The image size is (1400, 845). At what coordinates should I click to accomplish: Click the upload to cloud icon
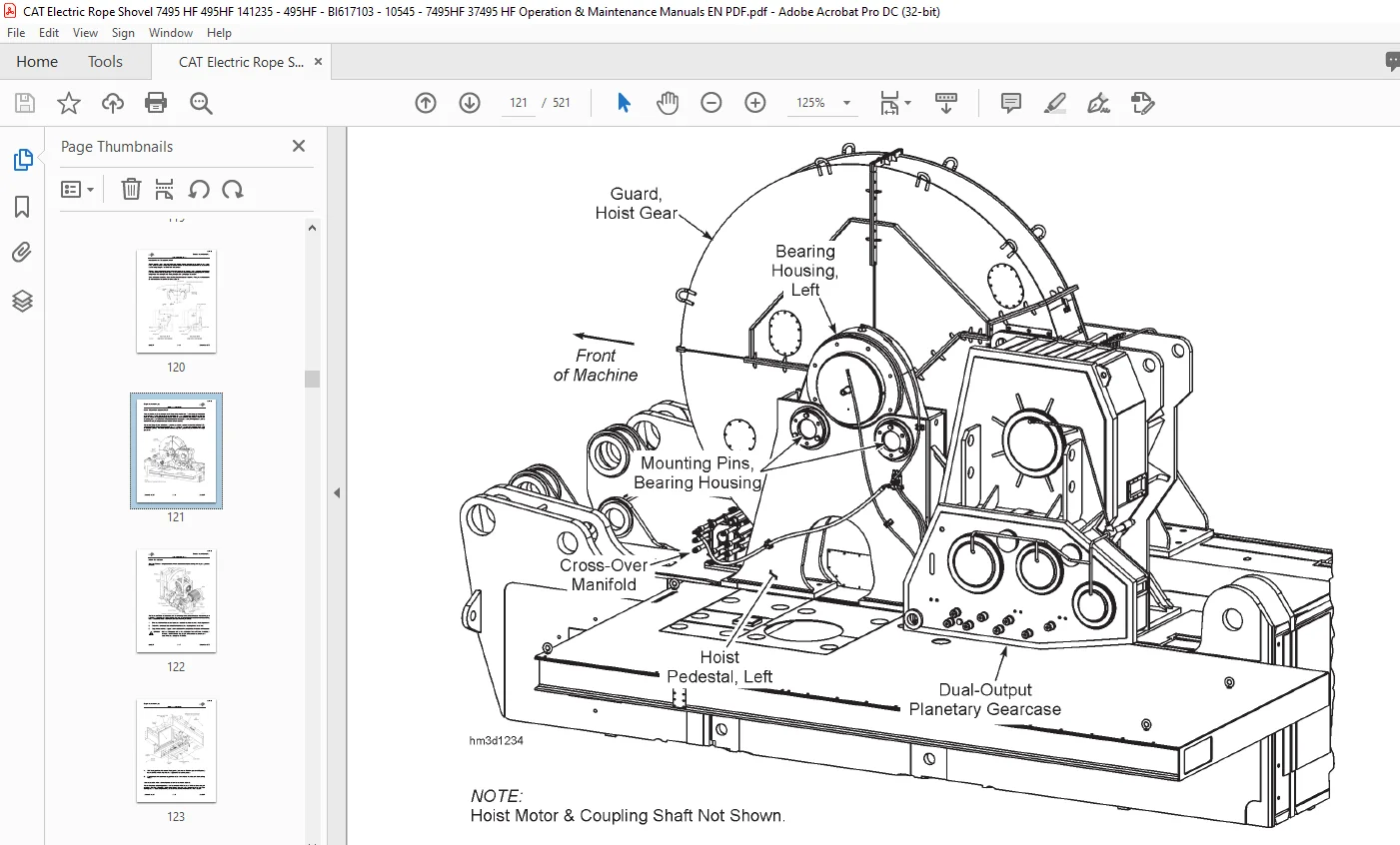coord(113,103)
